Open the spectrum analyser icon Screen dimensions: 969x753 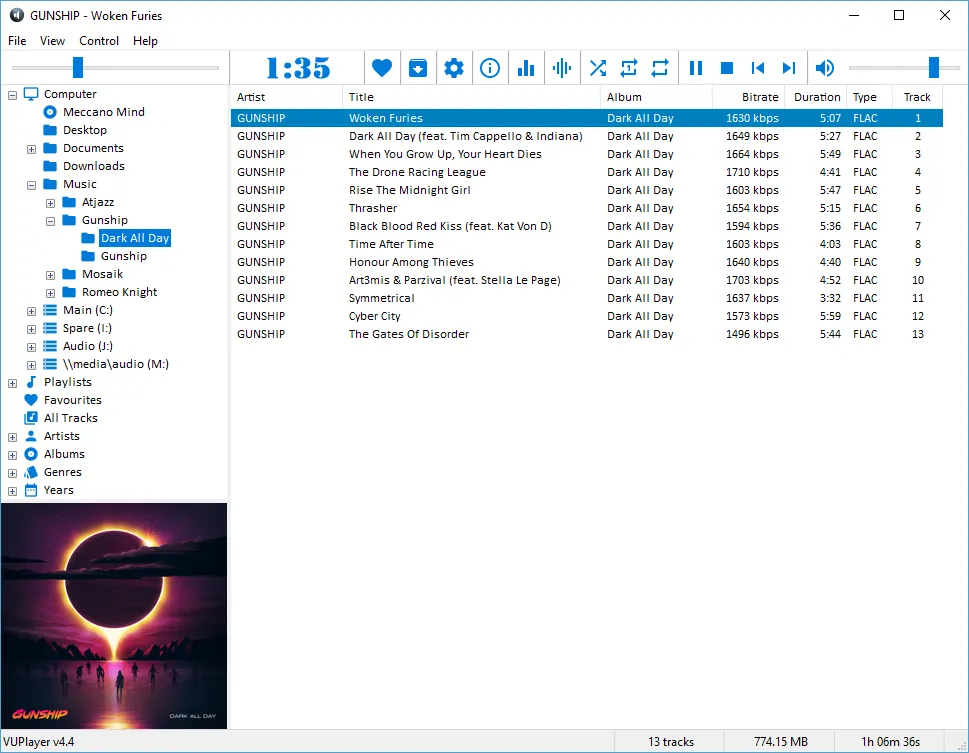(x=525, y=67)
